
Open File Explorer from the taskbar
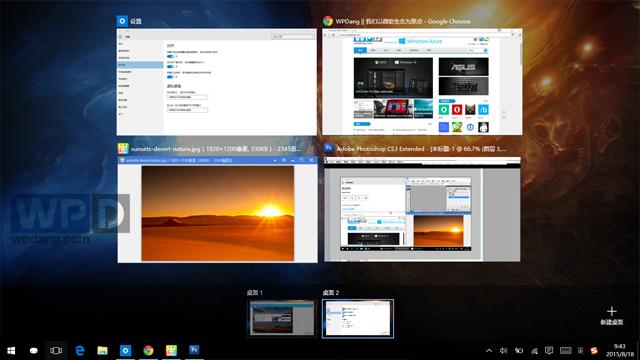(x=102, y=350)
